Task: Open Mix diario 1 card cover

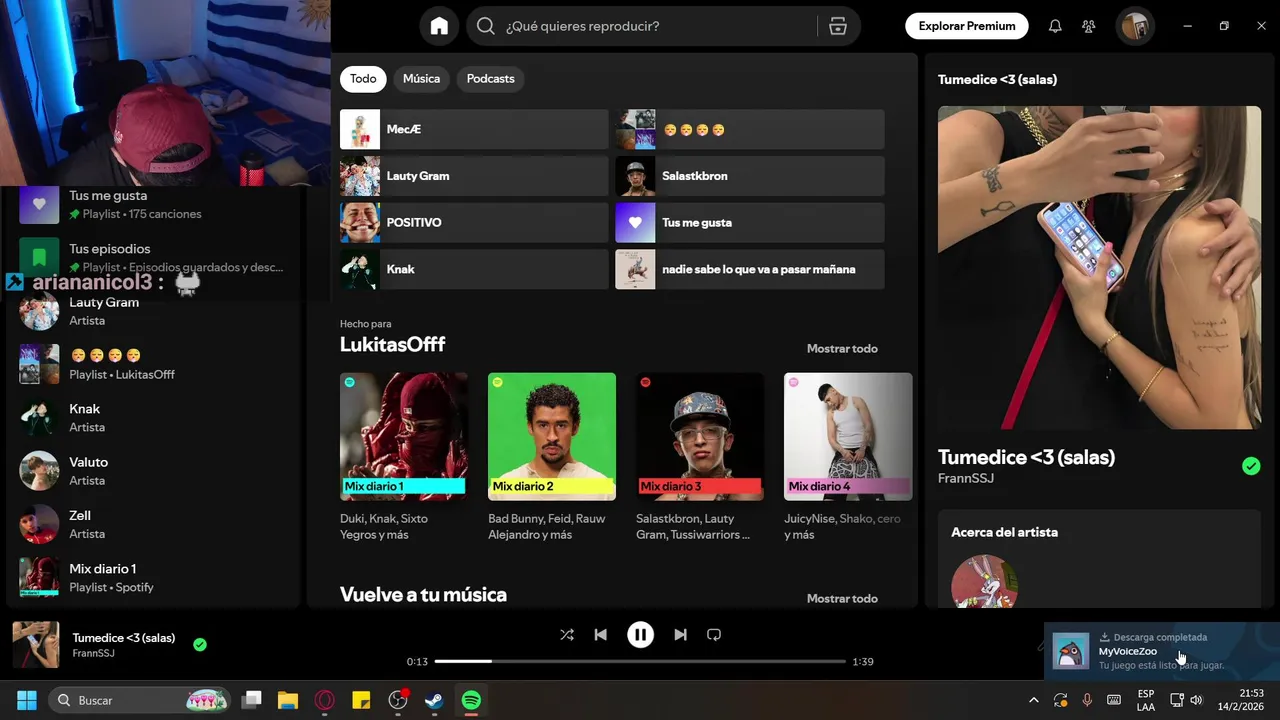Action: coord(404,436)
